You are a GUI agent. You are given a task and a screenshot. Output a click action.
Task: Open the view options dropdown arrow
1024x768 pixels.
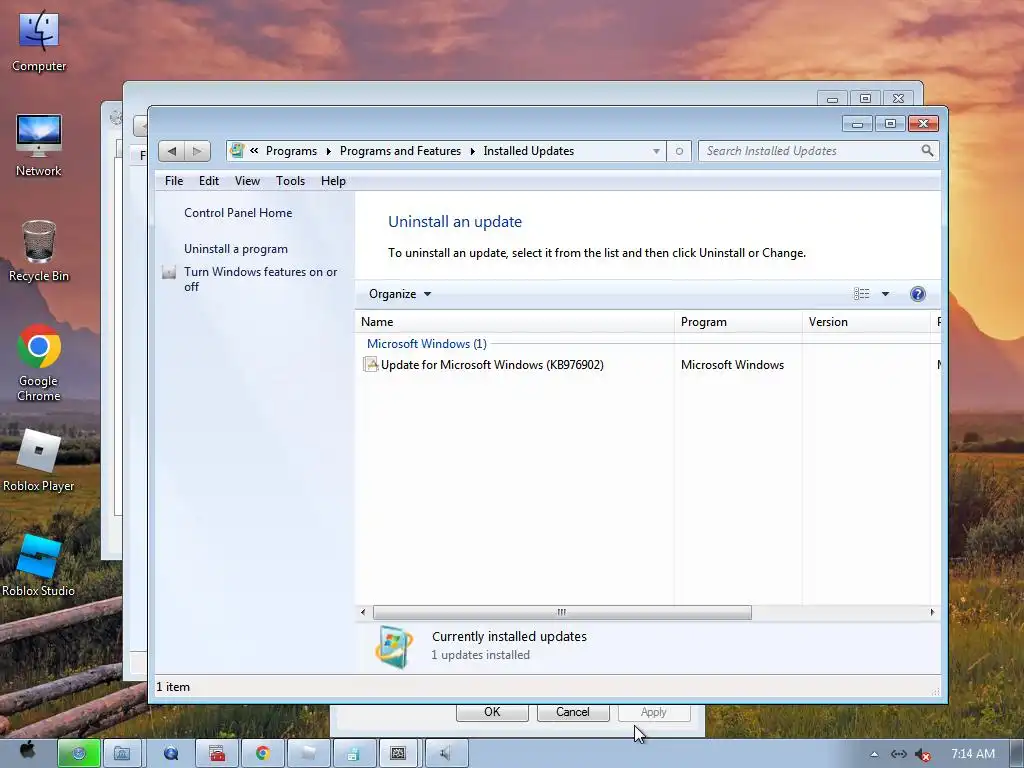click(x=886, y=294)
